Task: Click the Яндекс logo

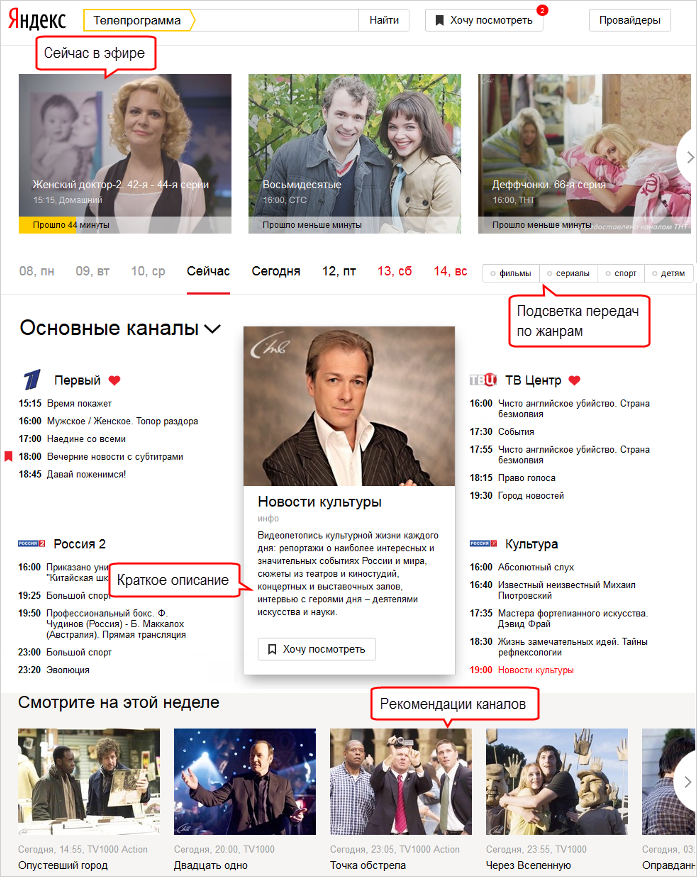Action: tap(37, 20)
